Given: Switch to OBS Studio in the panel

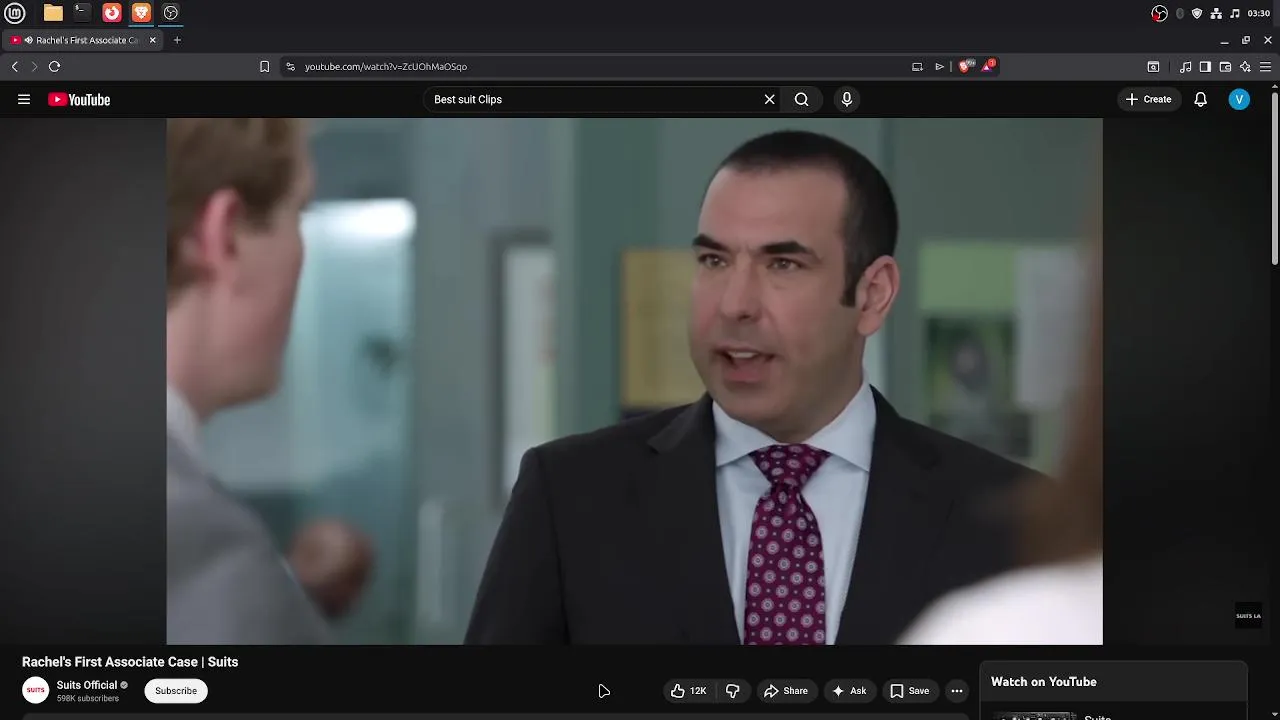Looking at the screenshot, I should 171,13.
